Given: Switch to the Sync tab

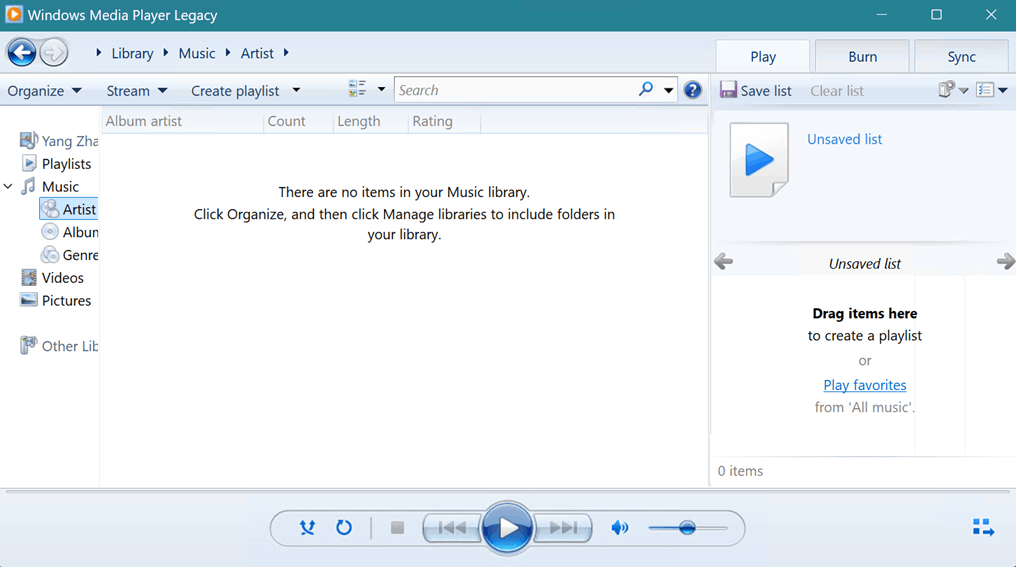Looking at the screenshot, I should 961,56.
